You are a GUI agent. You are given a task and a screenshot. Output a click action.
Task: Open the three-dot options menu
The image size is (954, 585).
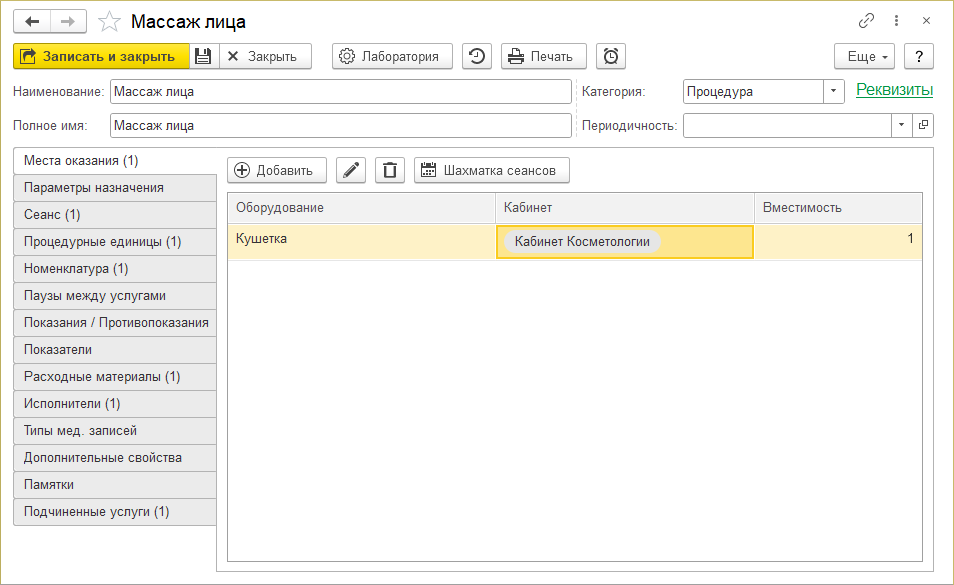[x=896, y=21]
